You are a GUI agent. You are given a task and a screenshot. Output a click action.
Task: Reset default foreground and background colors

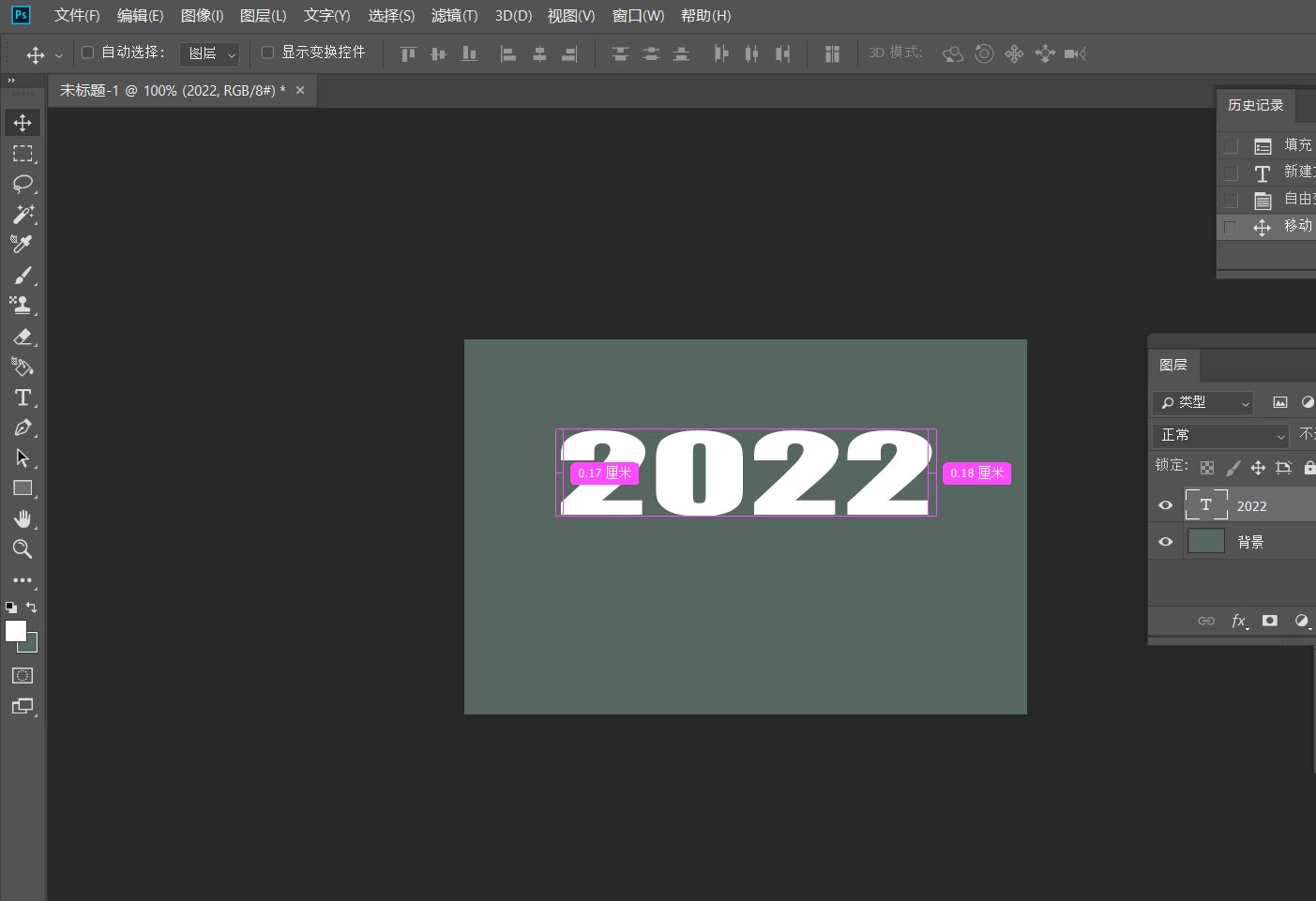[11, 608]
